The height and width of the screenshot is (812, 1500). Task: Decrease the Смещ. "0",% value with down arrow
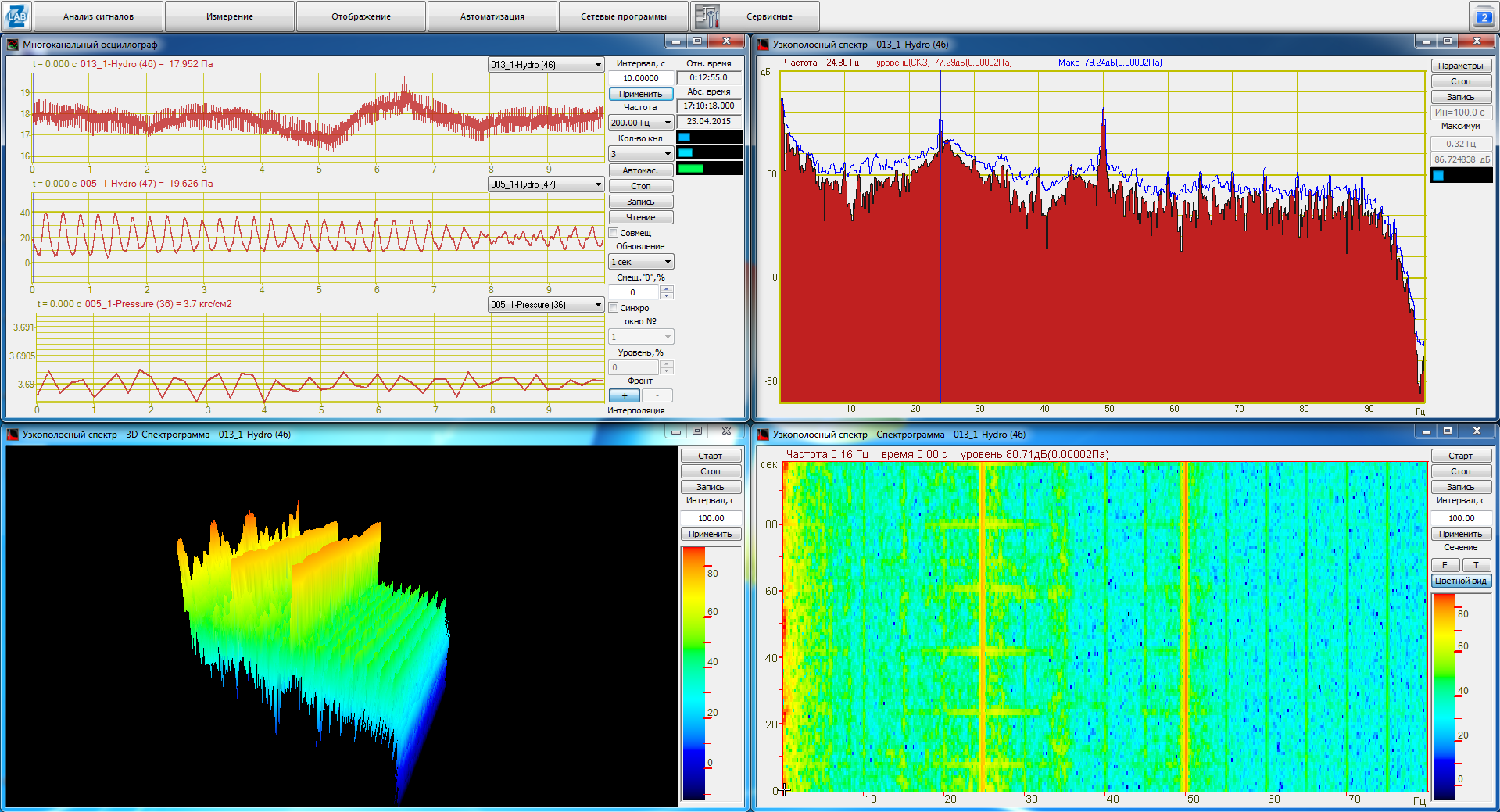(x=667, y=296)
